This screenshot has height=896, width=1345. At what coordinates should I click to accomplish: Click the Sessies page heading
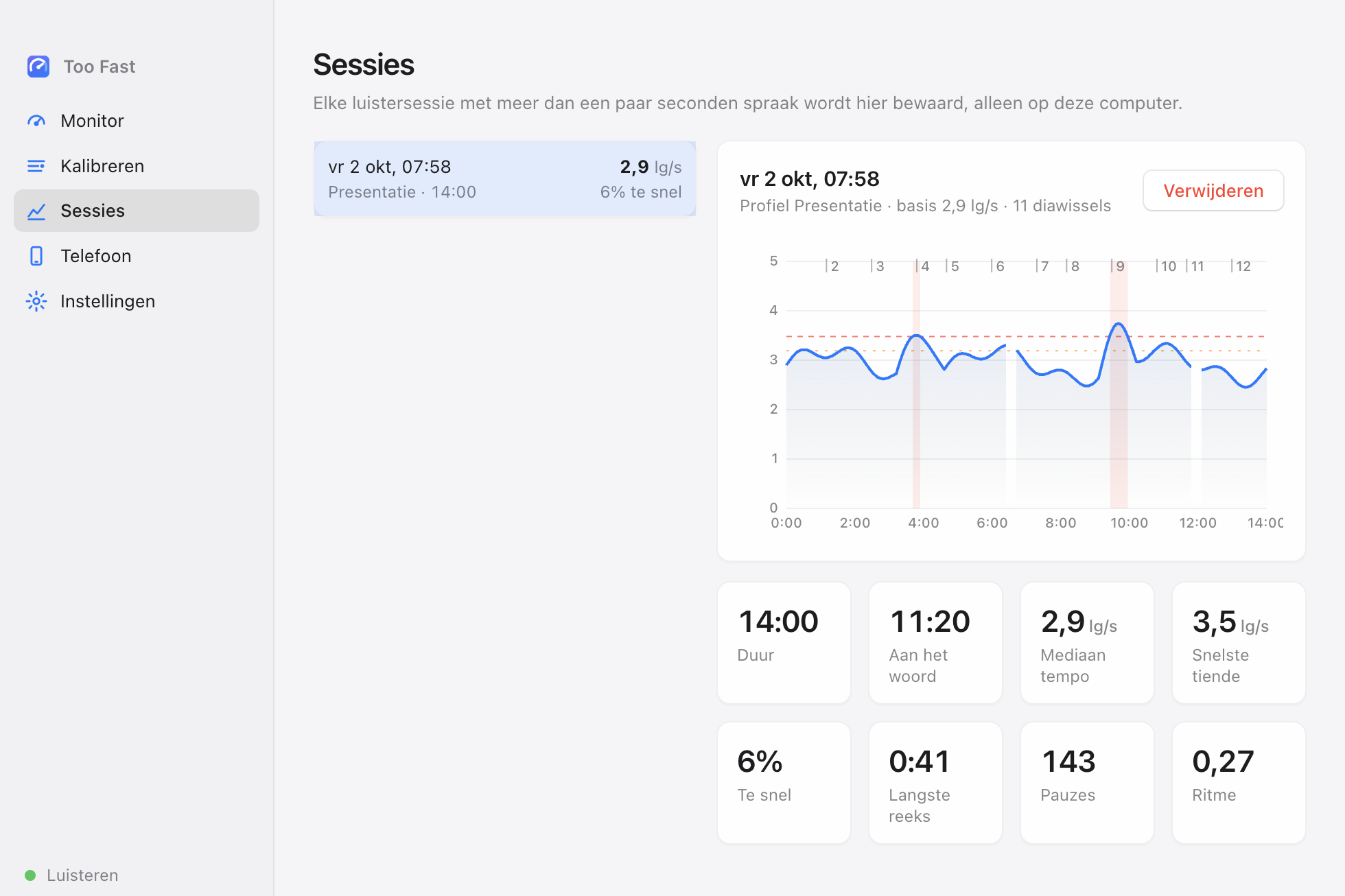click(364, 65)
